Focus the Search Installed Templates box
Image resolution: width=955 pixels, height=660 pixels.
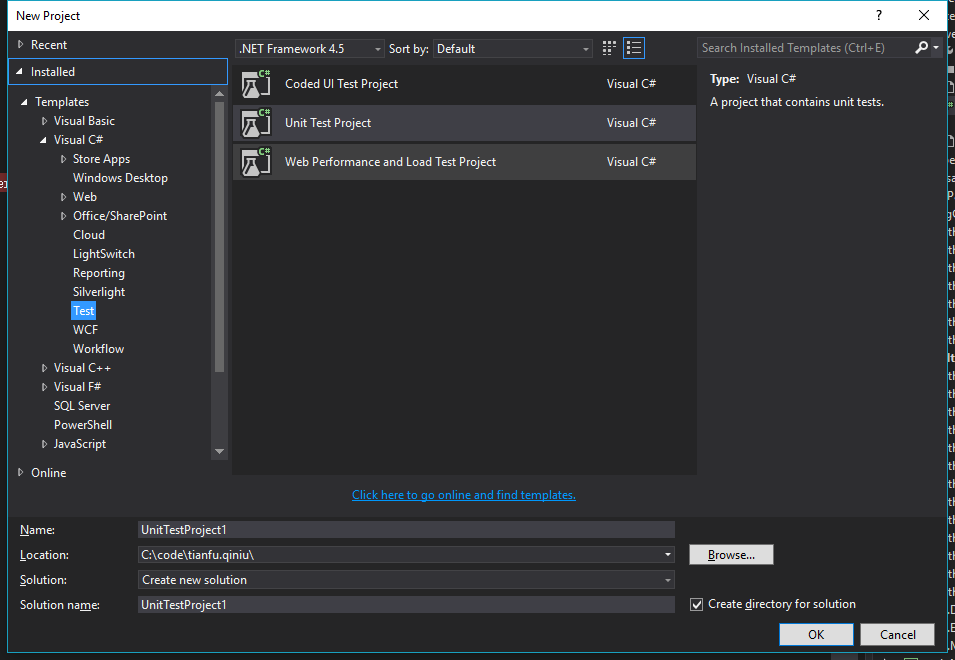click(x=805, y=47)
